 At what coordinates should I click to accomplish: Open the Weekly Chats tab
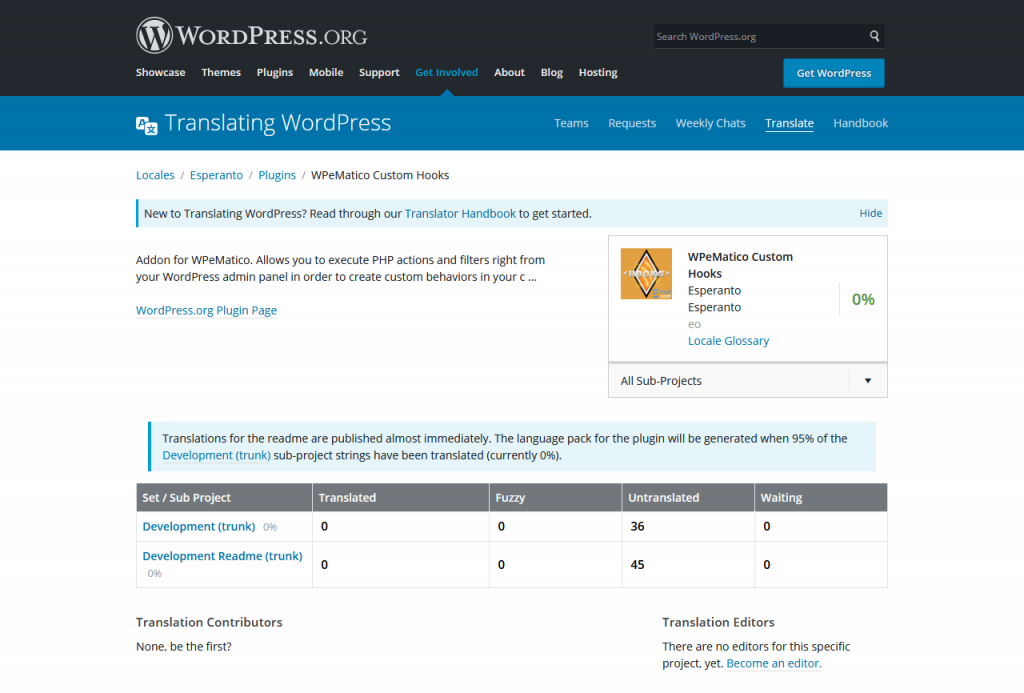(x=711, y=123)
